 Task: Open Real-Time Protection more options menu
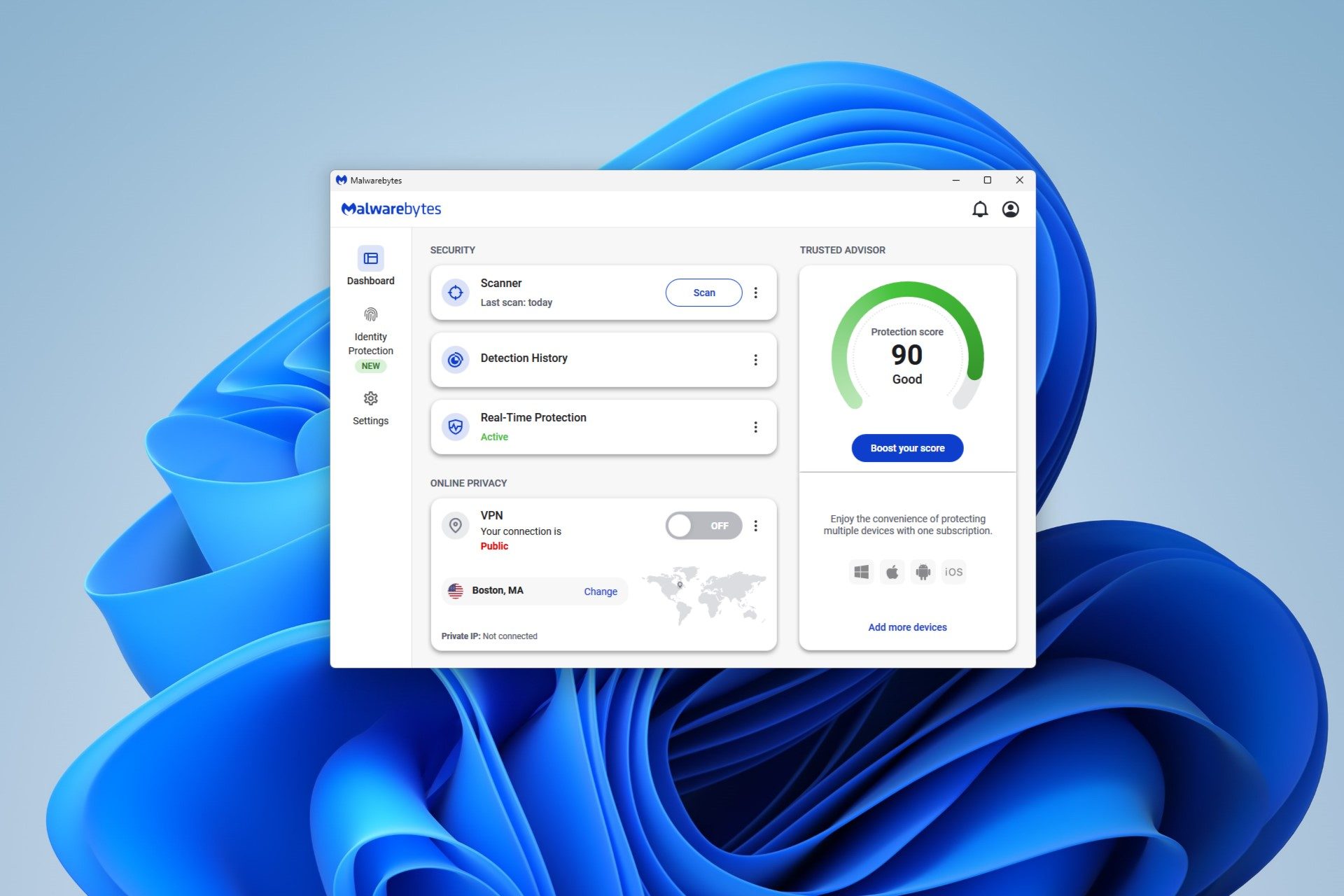(x=755, y=427)
